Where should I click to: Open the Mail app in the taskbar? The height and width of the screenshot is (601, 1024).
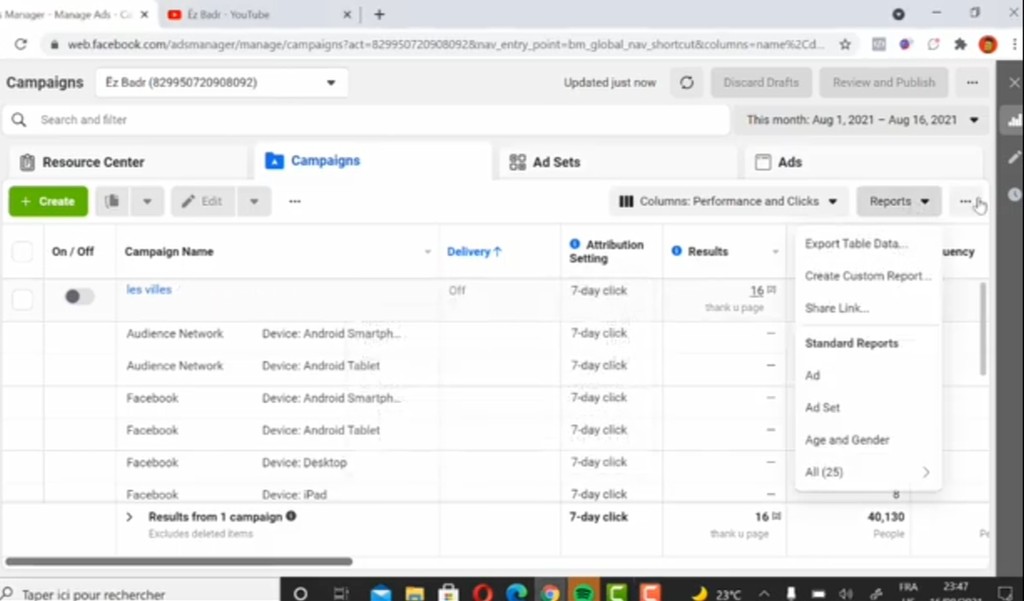381,593
